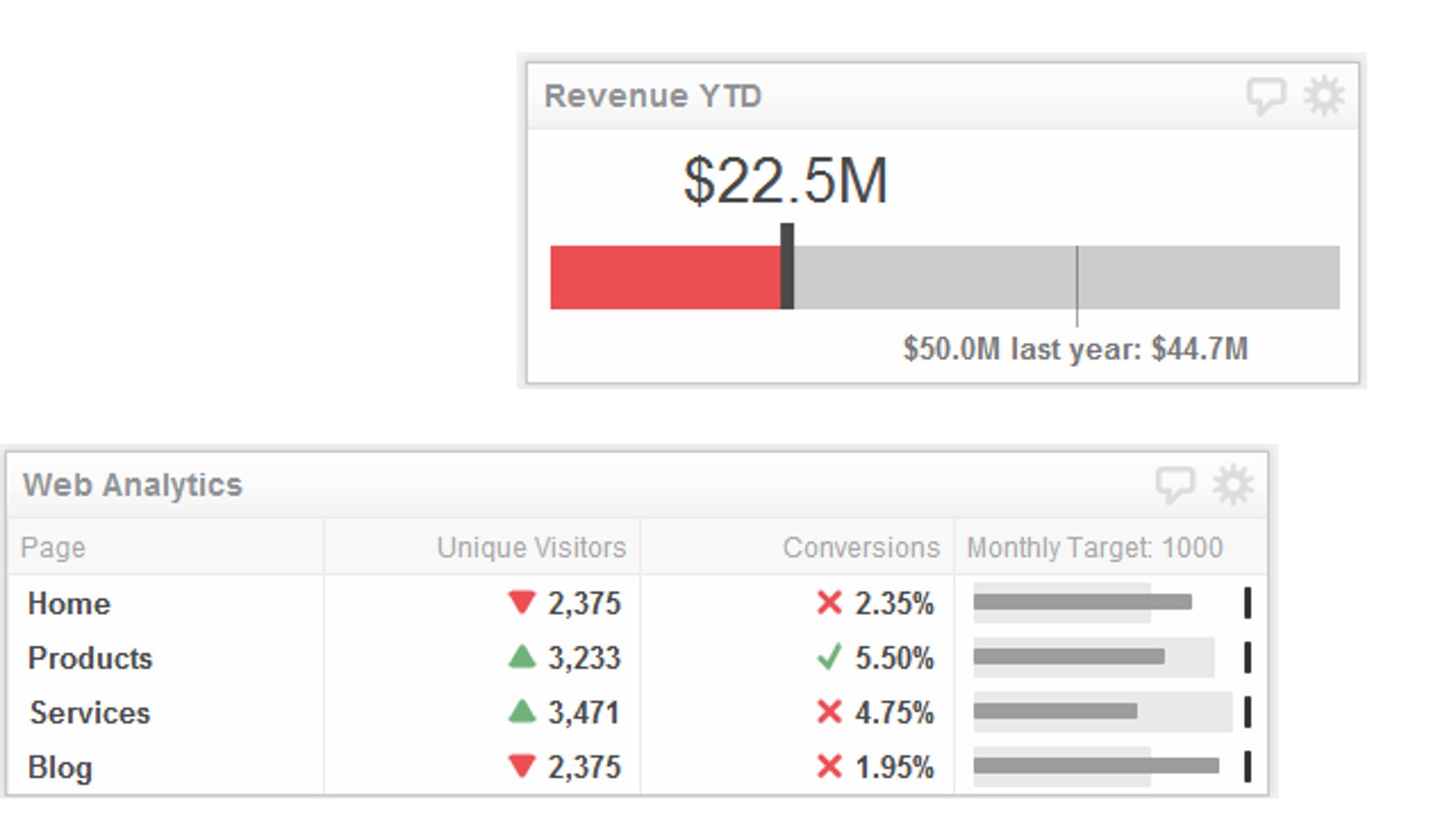Click red portion of revenue bar
The image size is (1456, 819).
tap(664, 278)
